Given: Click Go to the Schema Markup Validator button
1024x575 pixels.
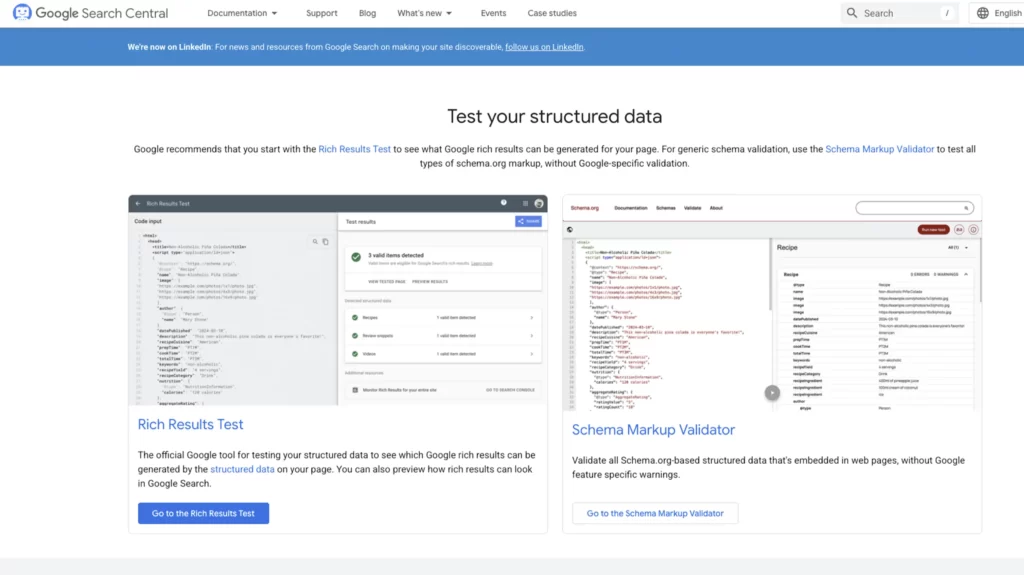Looking at the screenshot, I should pyautogui.click(x=655, y=513).
